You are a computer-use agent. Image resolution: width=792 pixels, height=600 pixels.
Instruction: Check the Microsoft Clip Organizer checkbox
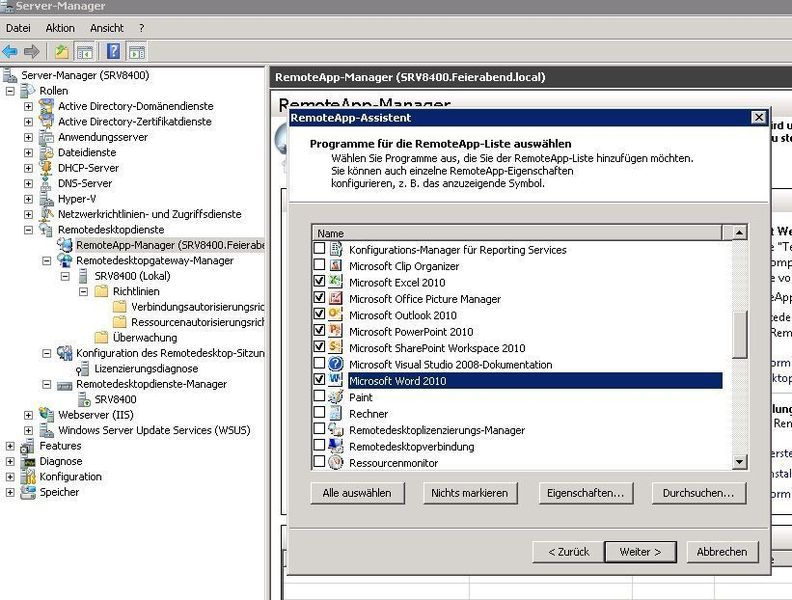(319, 264)
